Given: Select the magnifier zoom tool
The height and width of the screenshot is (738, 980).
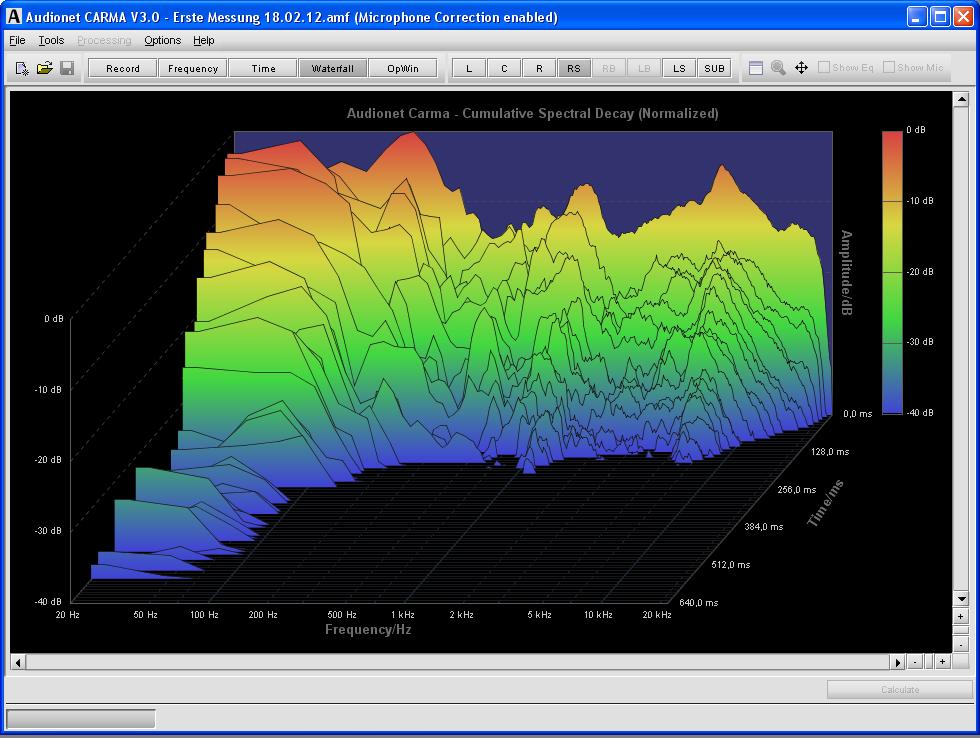Looking at the screenshot, I should point(778,68).
